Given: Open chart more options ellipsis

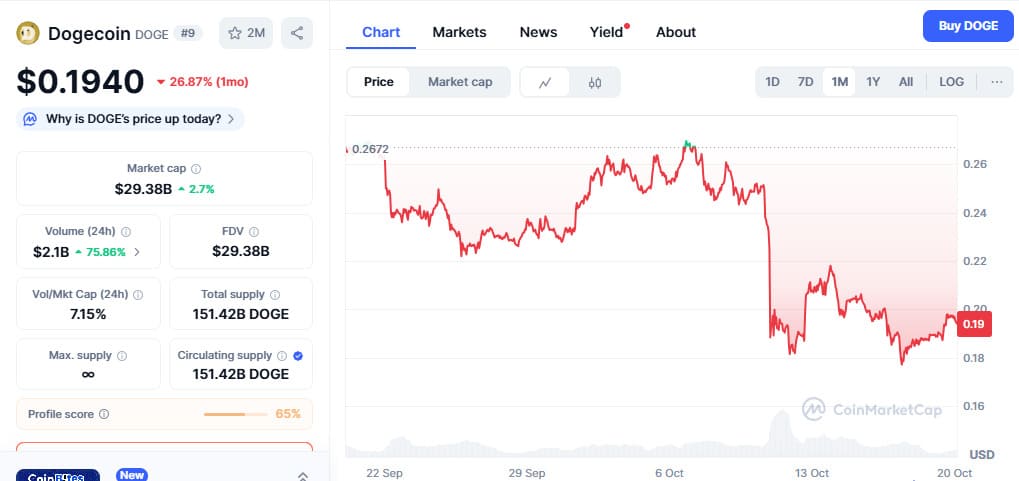Looking at the screenshot, I should click(996, 82).
